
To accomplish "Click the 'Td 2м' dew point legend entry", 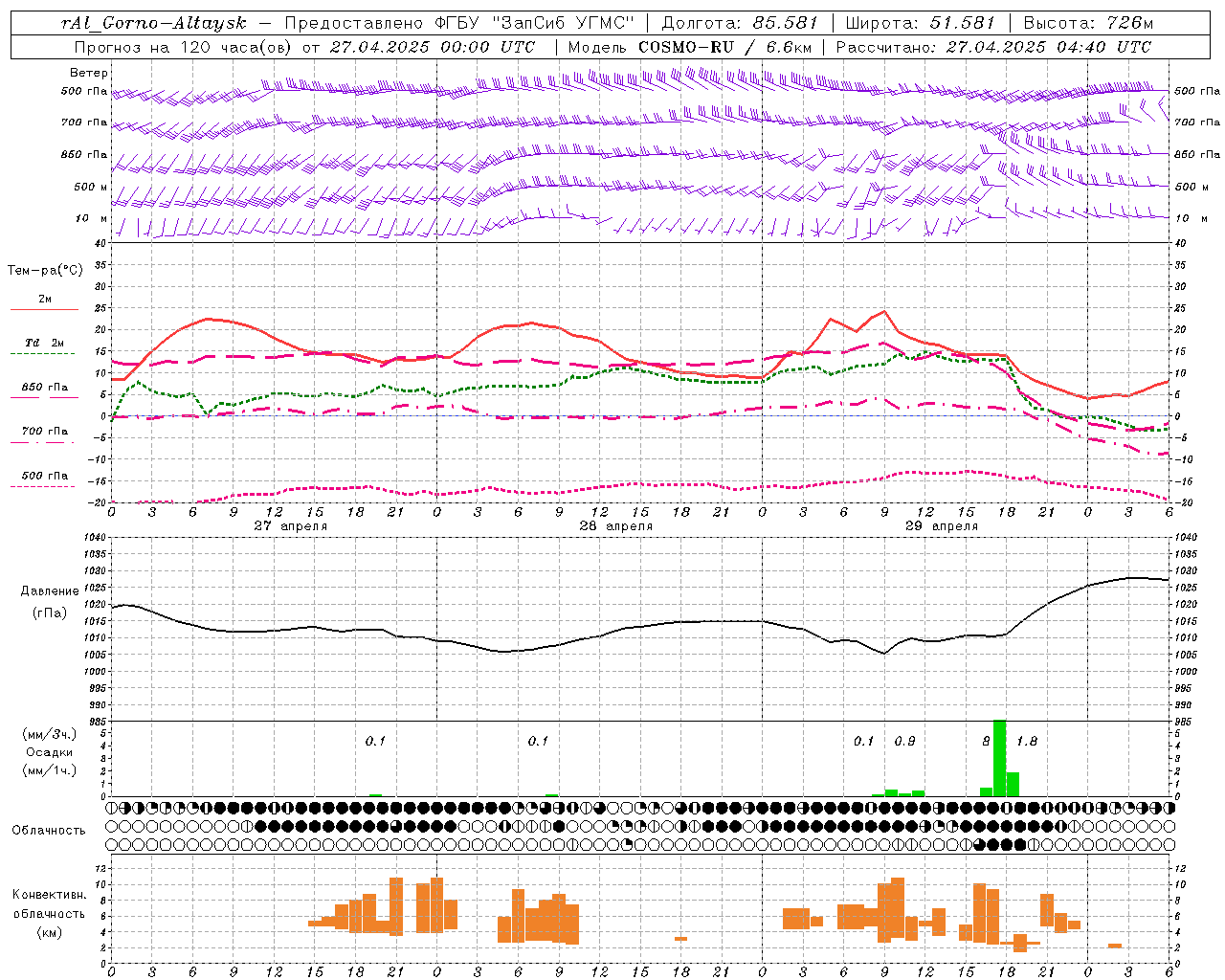I will click(x=45, y=343).
